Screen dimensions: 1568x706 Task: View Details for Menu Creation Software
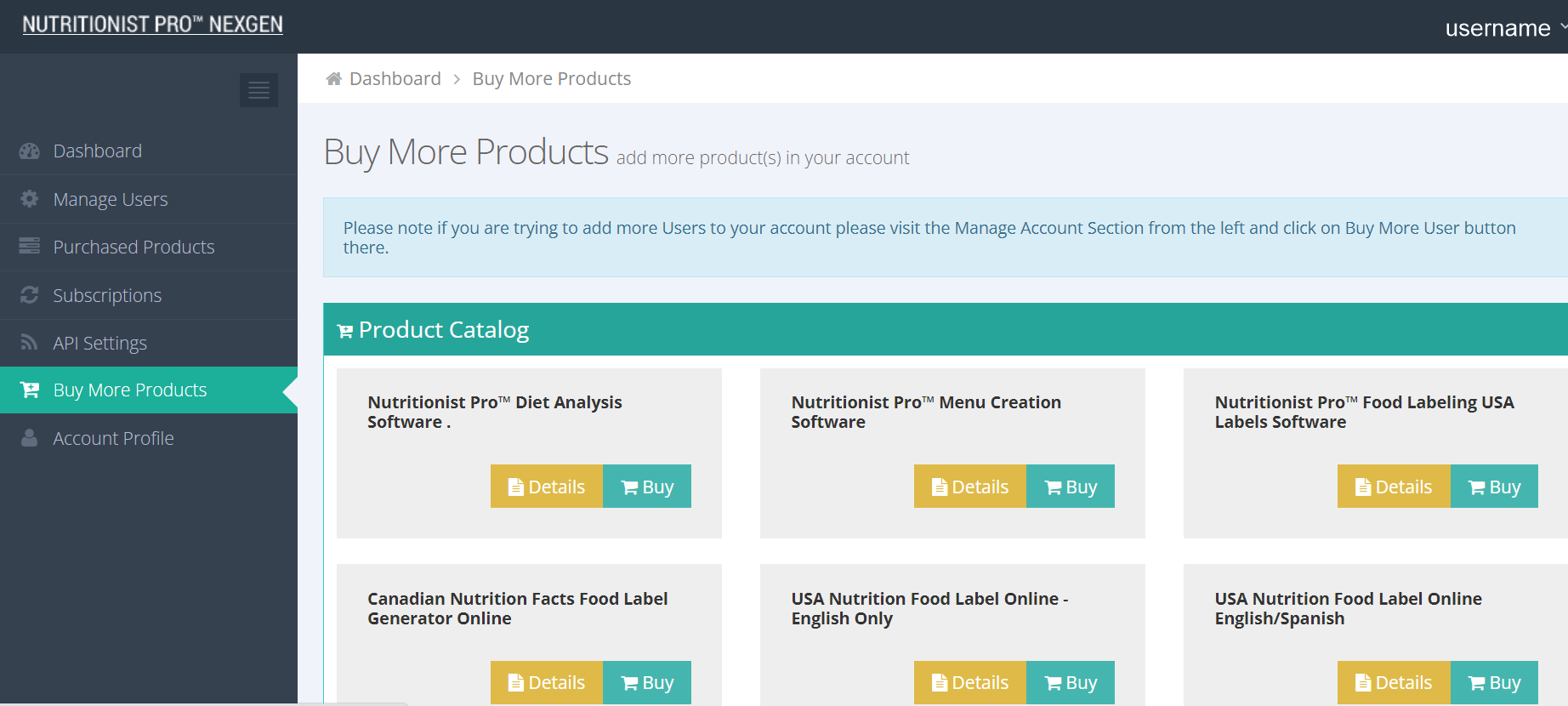click(x=970, y=487)
